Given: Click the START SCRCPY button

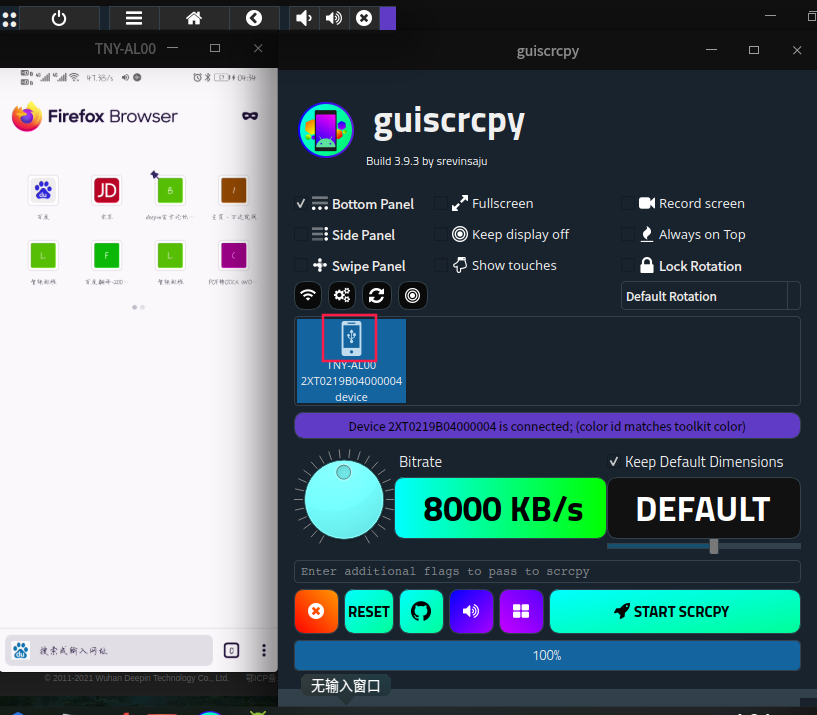Looking at the screenshot, I should coord(675,611).
